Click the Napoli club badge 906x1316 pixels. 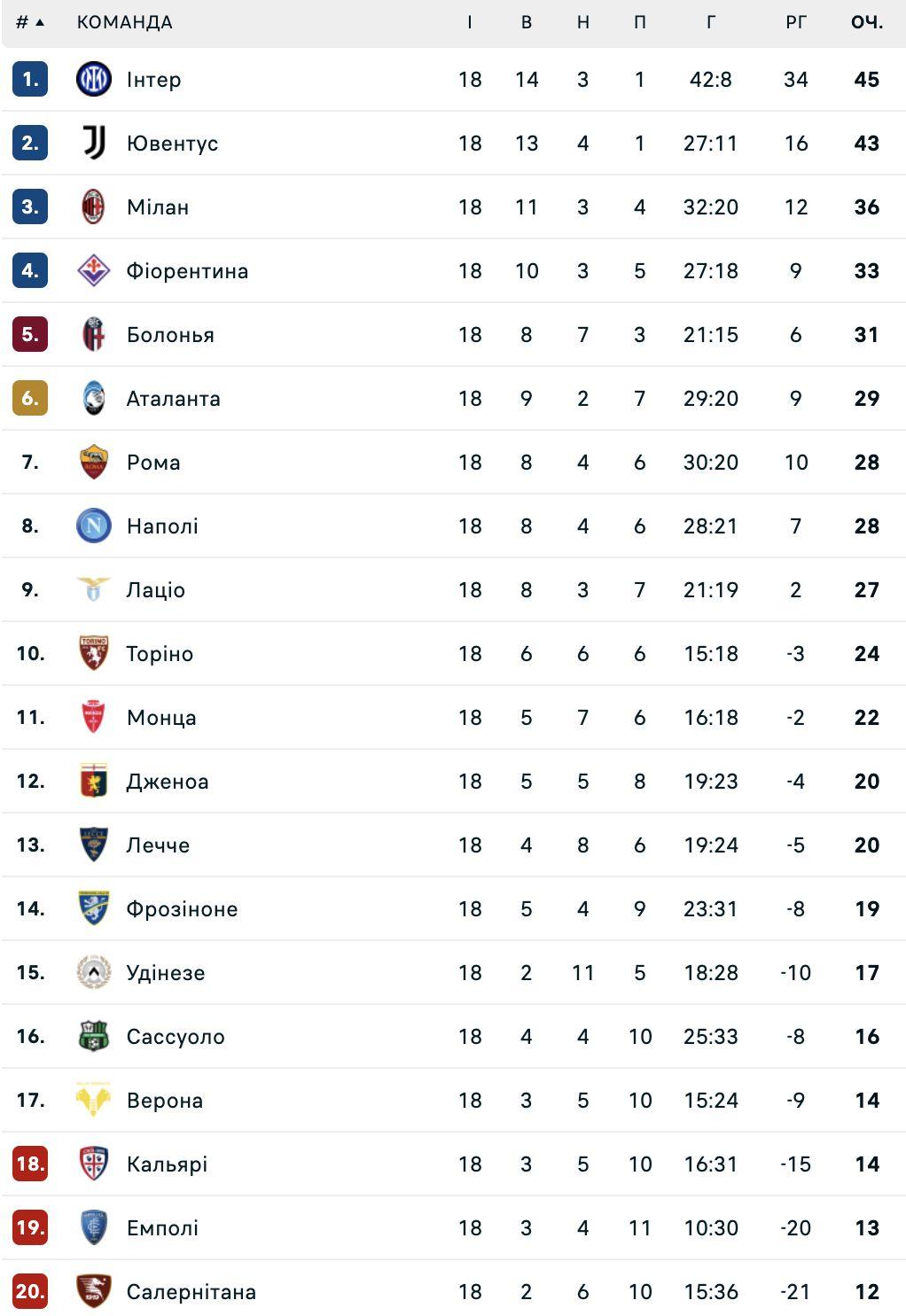(93, 526)
